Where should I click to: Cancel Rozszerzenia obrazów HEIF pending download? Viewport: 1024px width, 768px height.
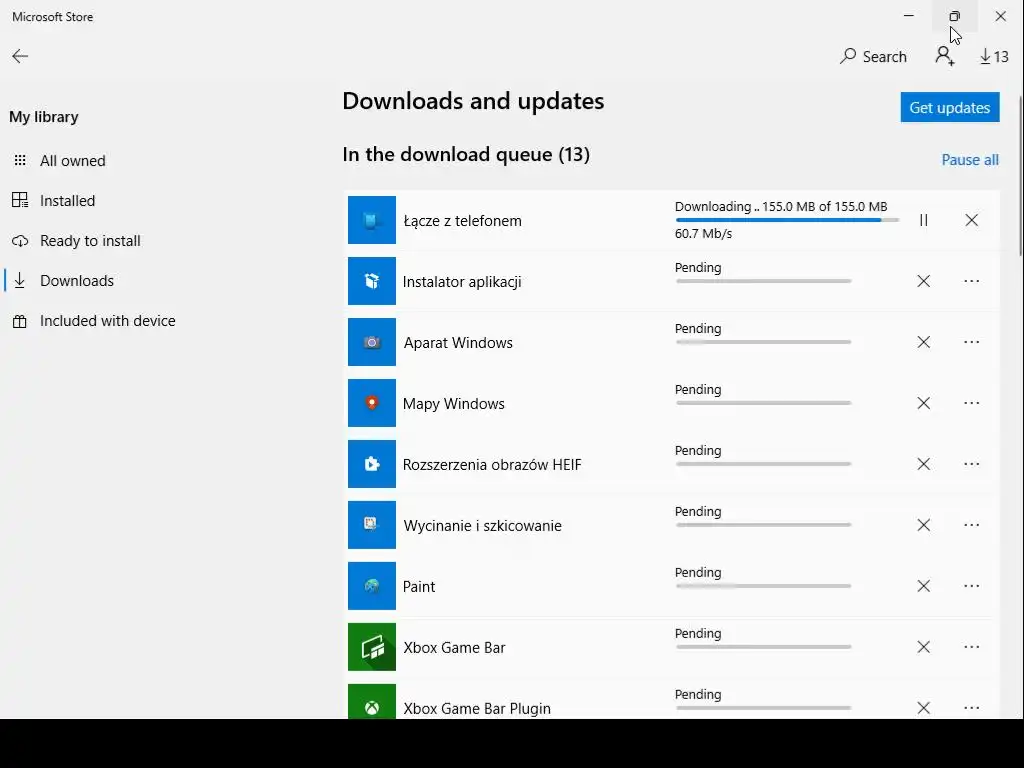(923, 464)
